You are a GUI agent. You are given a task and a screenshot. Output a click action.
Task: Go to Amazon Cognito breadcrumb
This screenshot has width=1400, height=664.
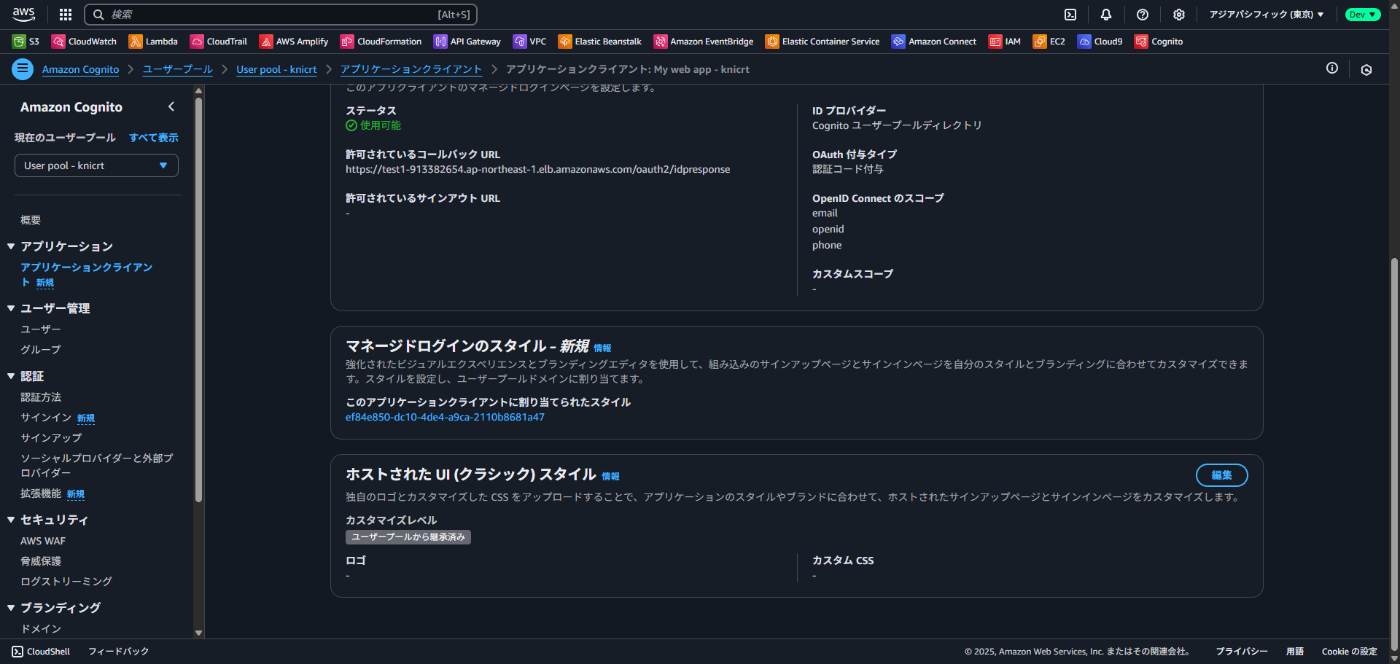tap(80, 69)
